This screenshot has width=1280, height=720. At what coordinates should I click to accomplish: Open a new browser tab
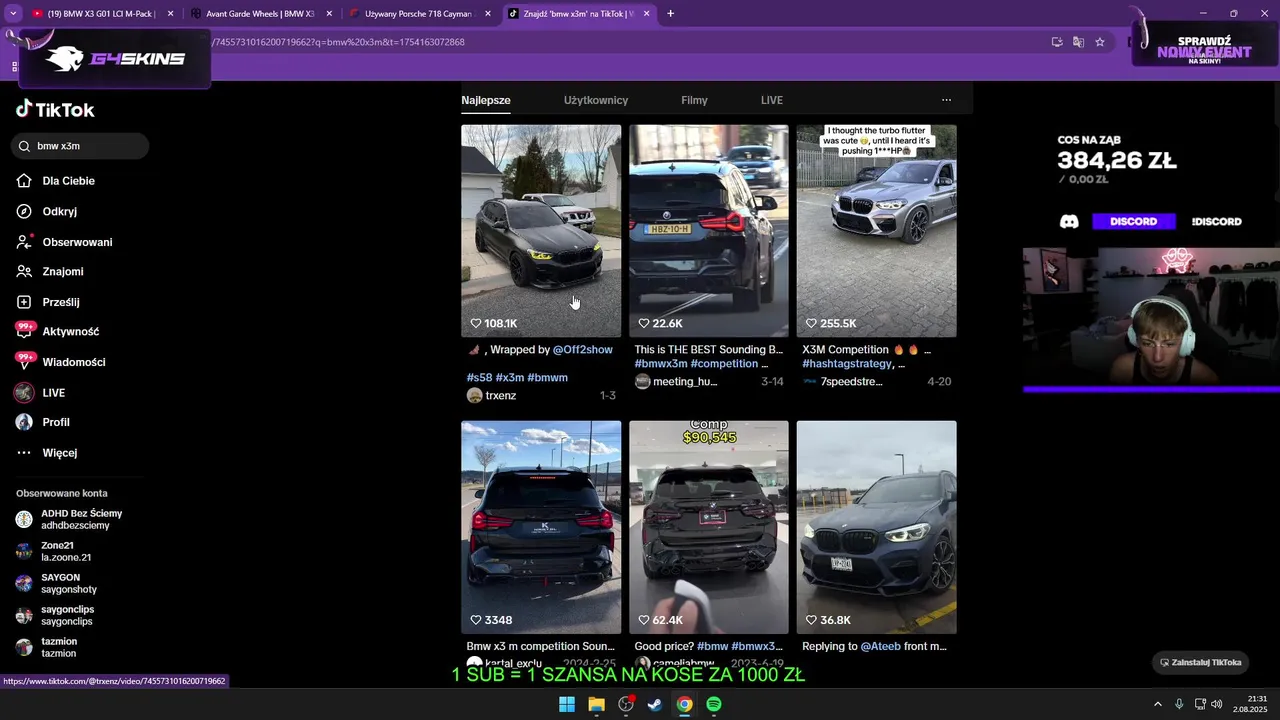click(670, 14)
